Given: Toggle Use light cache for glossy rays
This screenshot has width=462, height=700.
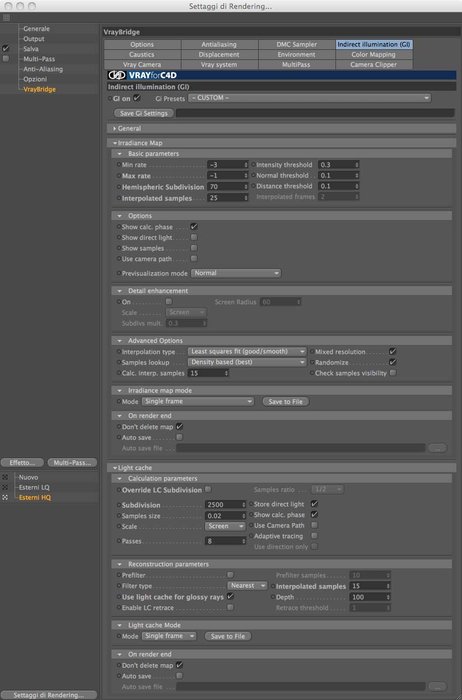Looking at the screenshot, I should click(230, 596).
